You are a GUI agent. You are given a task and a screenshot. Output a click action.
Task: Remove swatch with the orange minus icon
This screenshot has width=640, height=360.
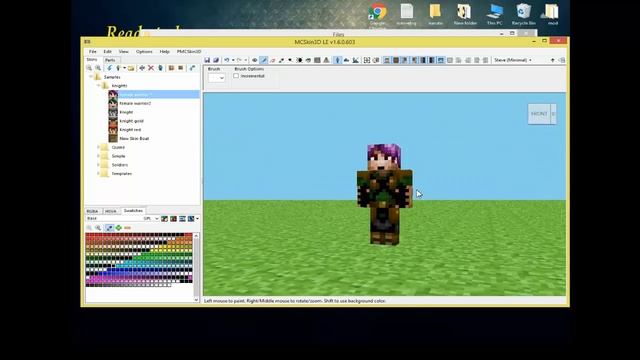click(x=127, y=228)
